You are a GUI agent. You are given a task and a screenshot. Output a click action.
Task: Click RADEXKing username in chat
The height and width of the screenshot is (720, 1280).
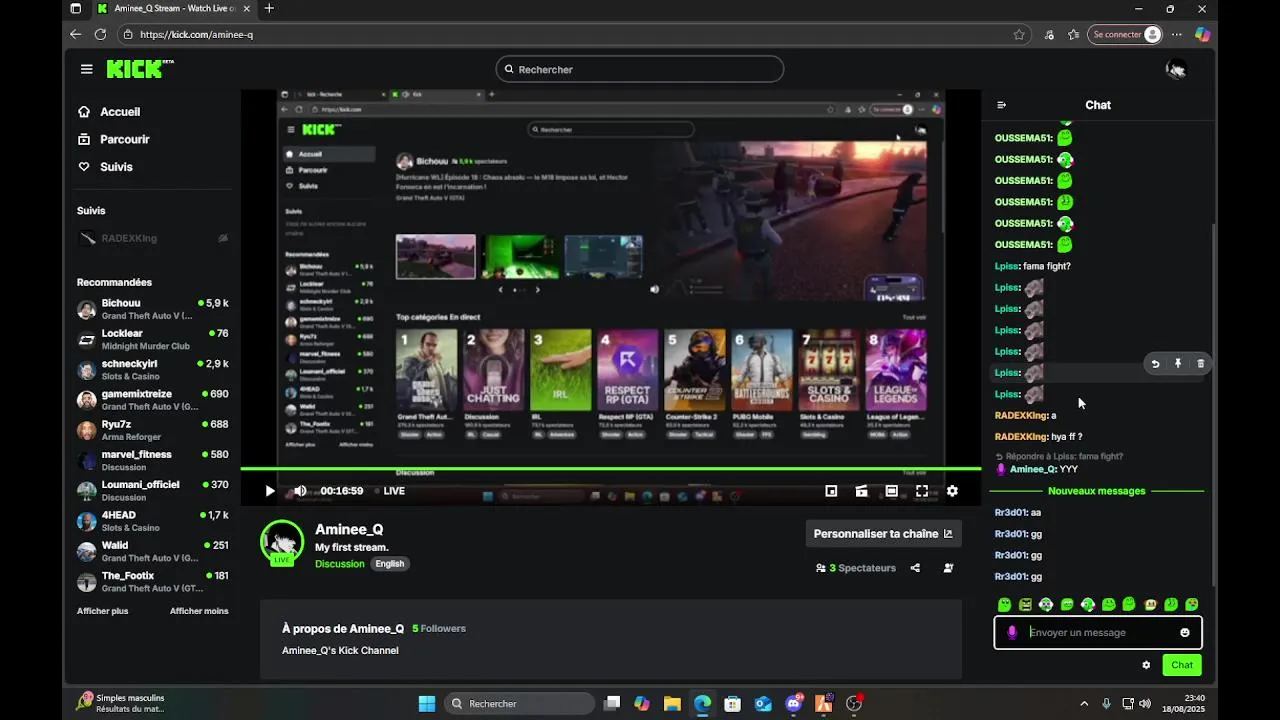tap(1020, 415)
